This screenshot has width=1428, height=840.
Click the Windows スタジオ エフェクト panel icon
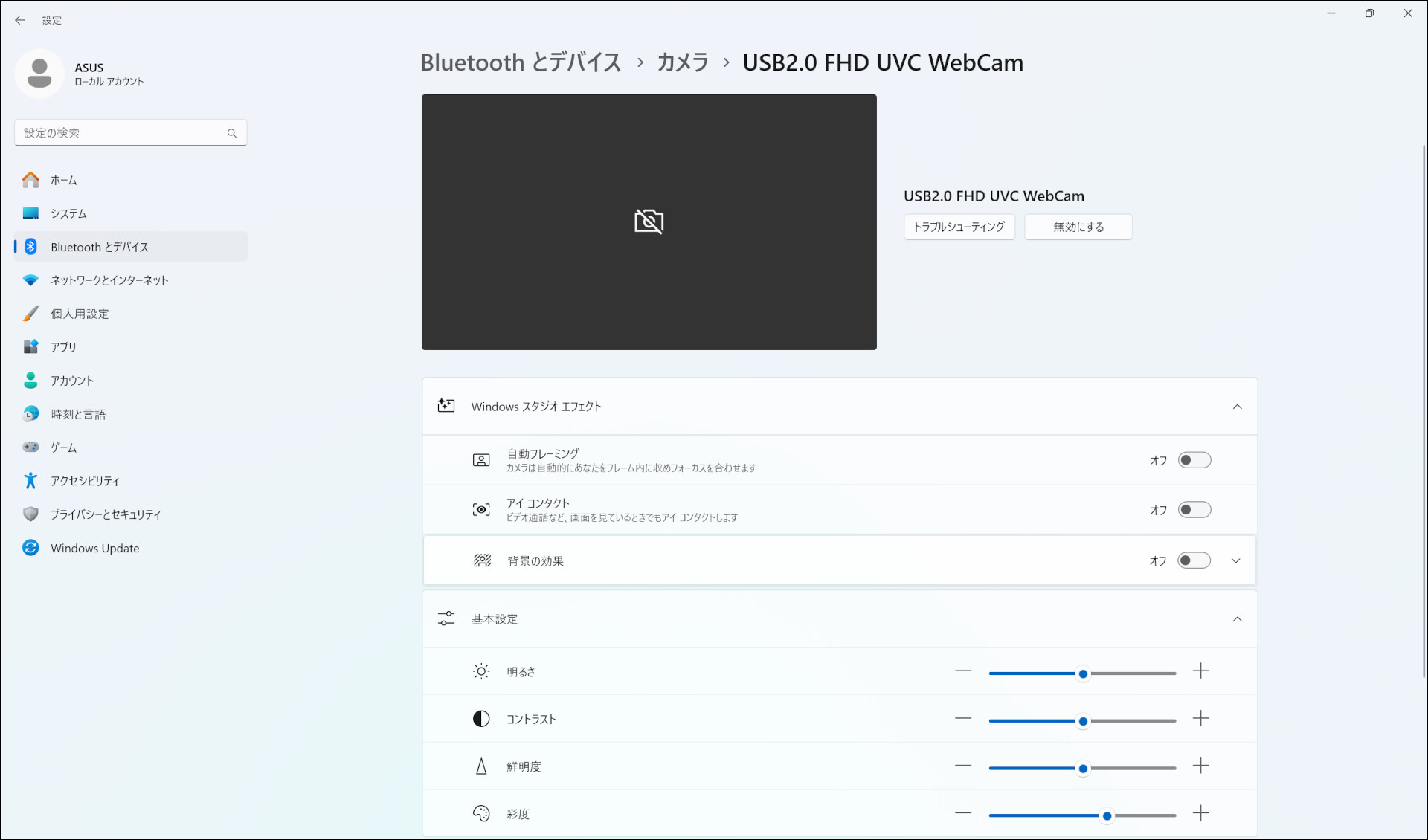point(446,406)
